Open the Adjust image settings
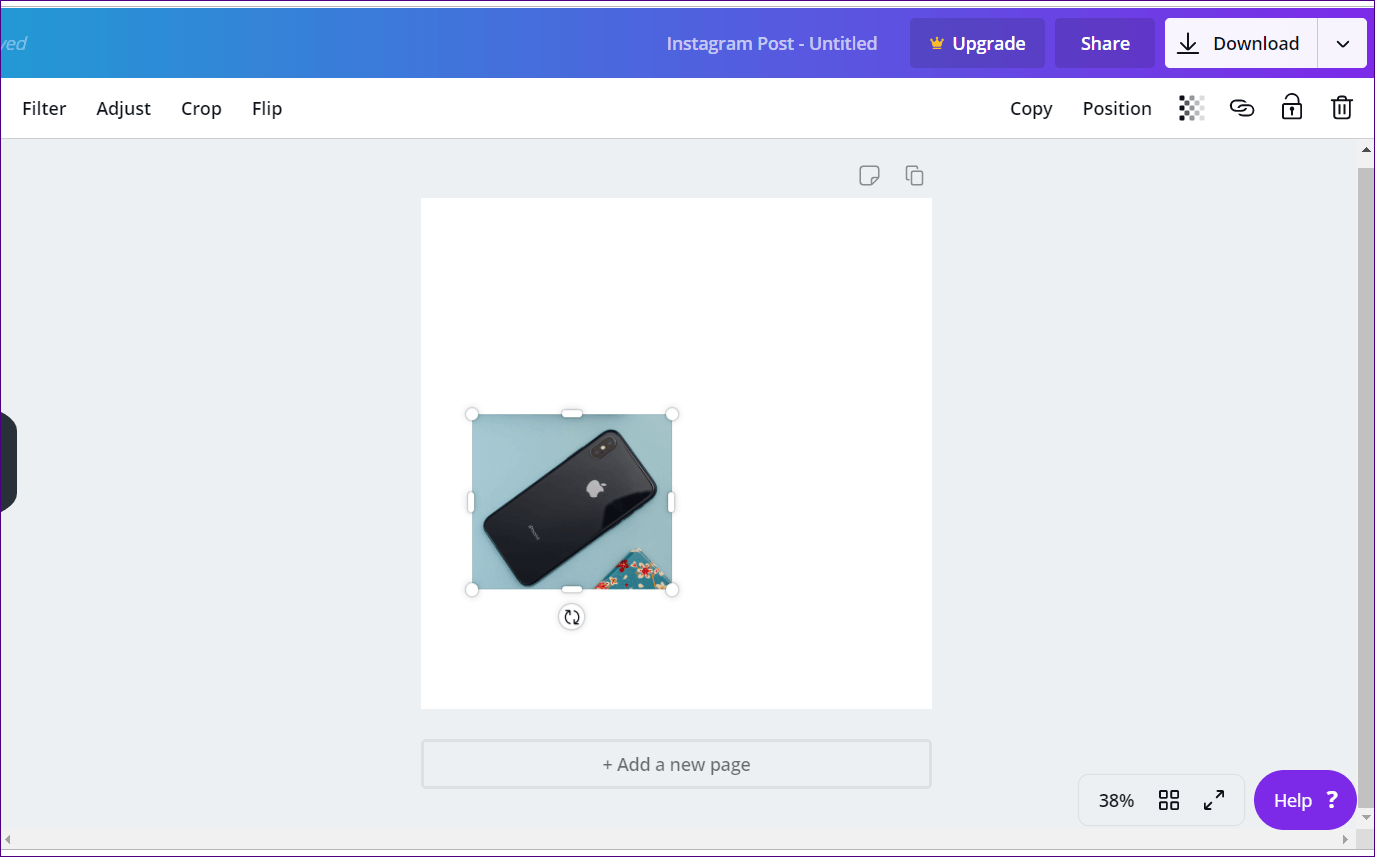This screenshot has height=857, width=1375. click(124, 108)
